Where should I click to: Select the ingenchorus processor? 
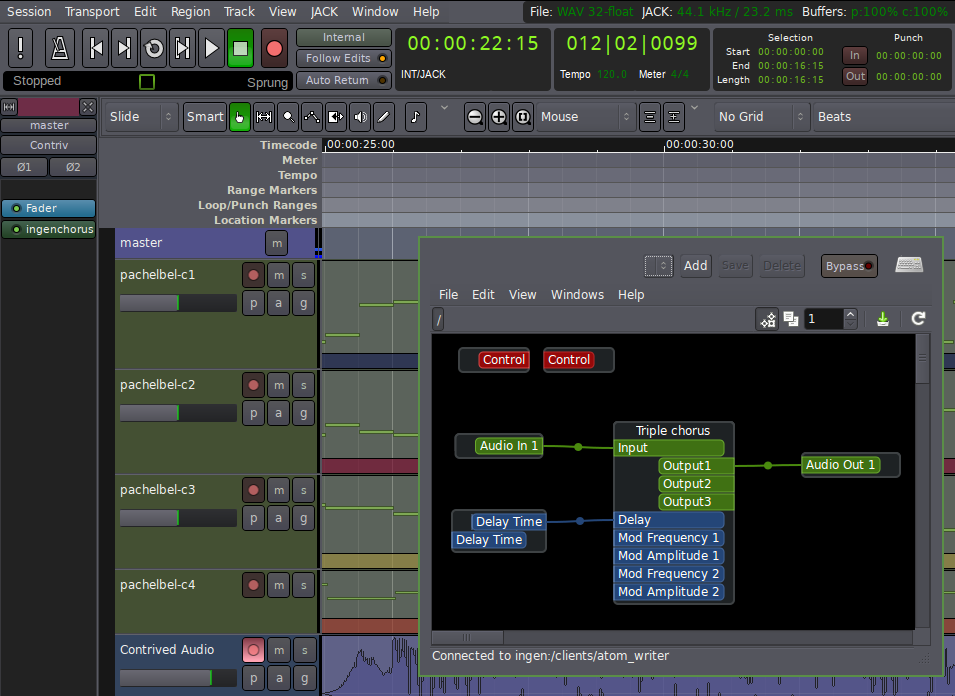49,230
